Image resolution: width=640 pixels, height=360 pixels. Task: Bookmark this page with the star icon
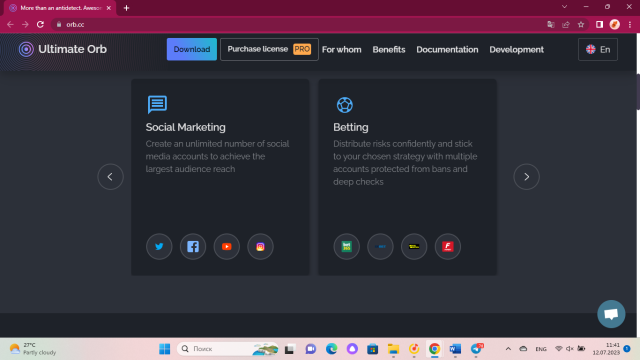(581, 24)
